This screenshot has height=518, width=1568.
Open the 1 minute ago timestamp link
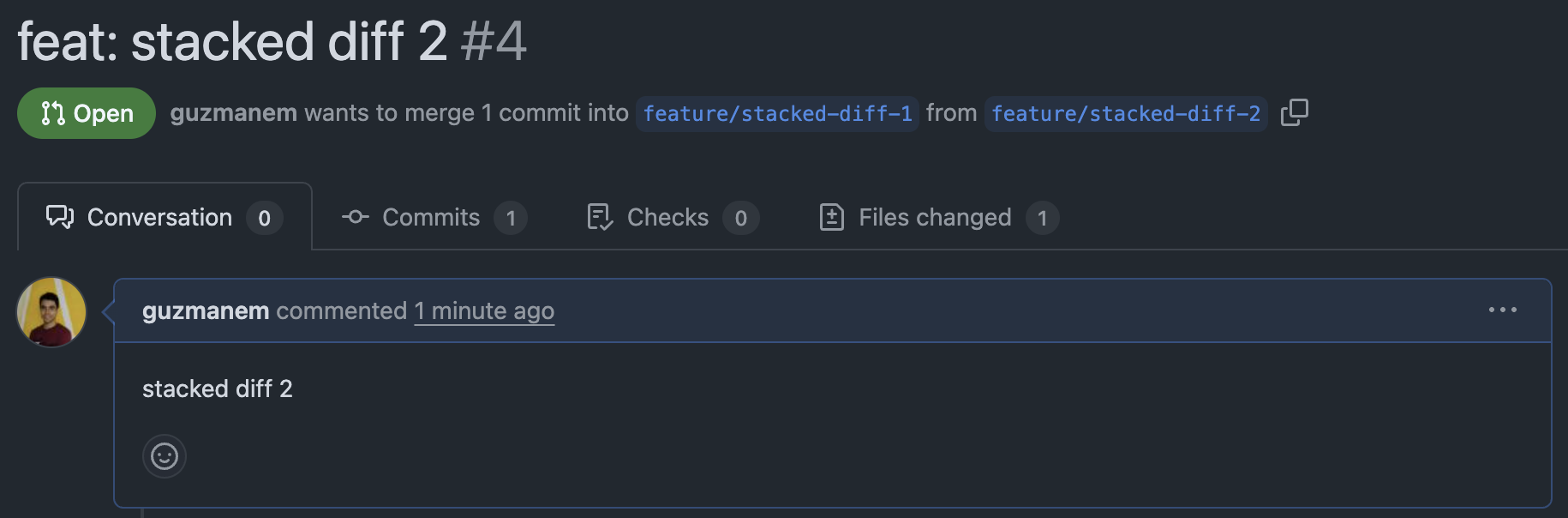(484, 310)
